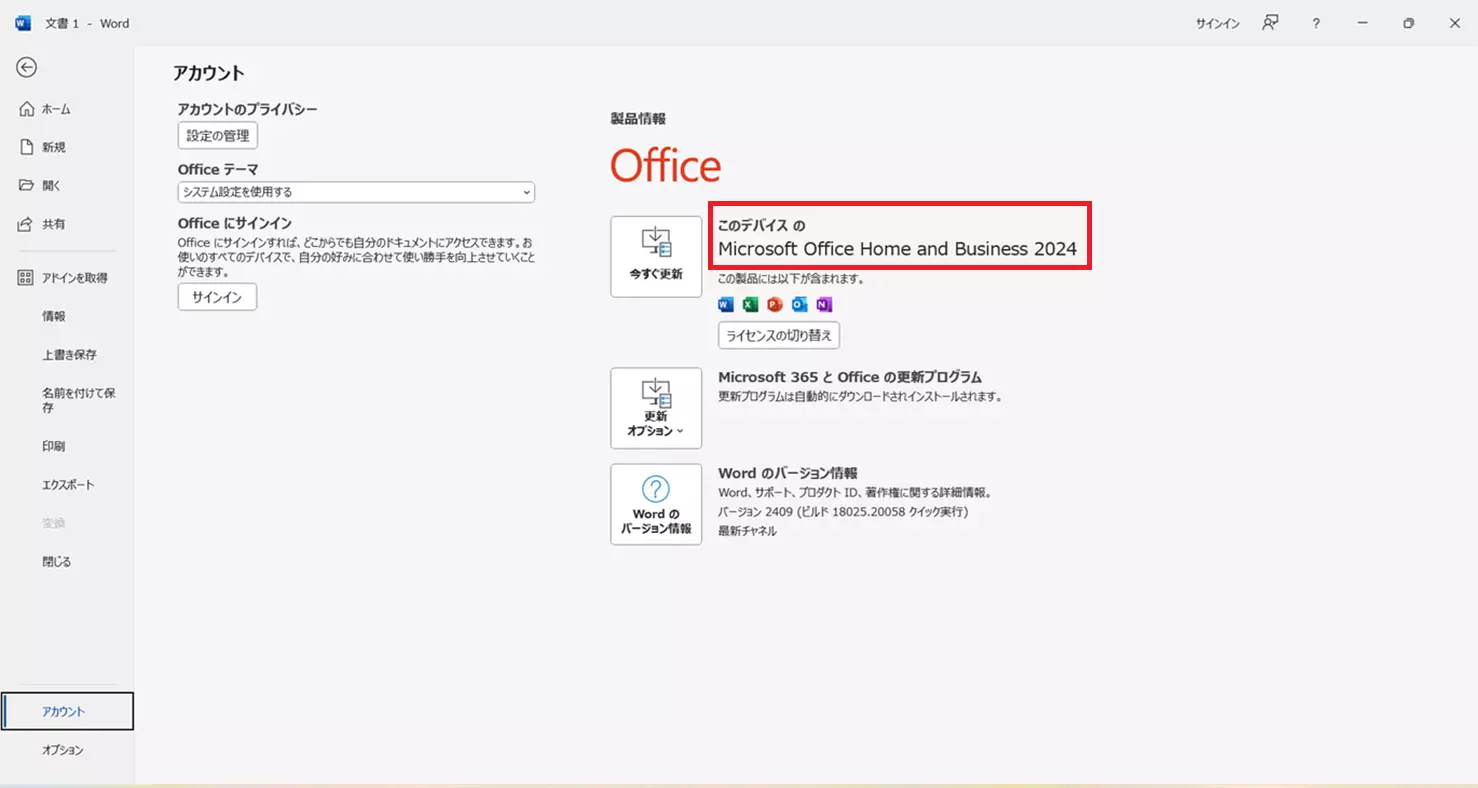Open Word のバージョン情報
The width and height of the screenshot is (1478, 788).
click(x=656, y=505)
